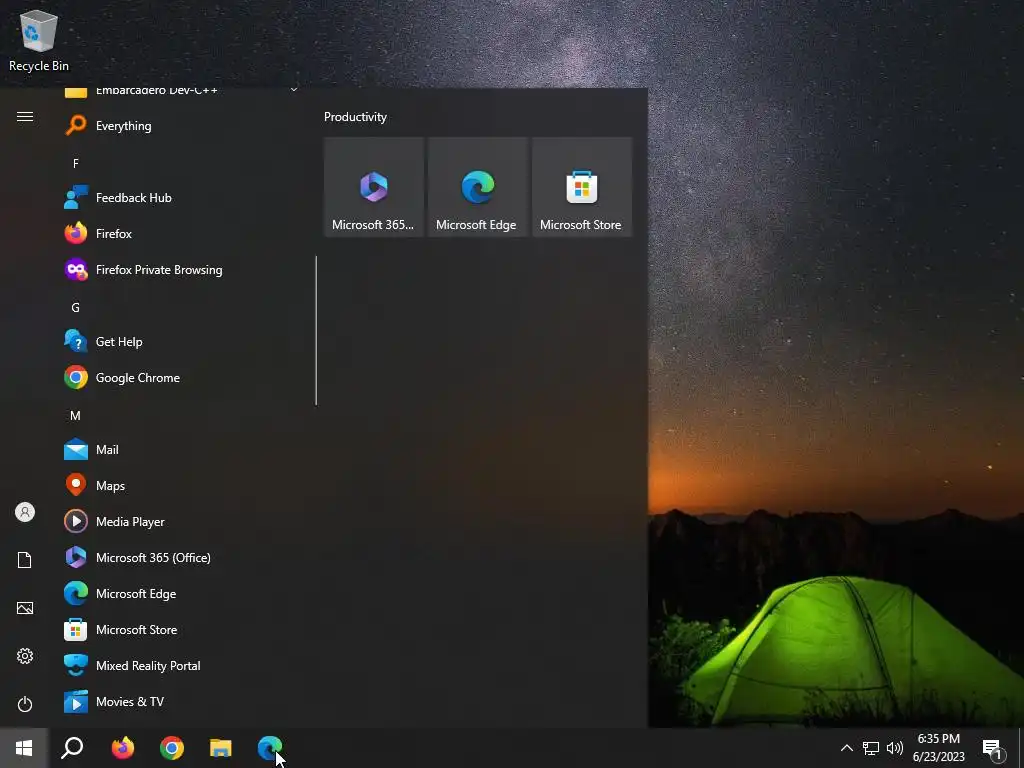Jump to letter M section header
The height and width of the screenshot is (768, 1024).
(x=76, y=415)
